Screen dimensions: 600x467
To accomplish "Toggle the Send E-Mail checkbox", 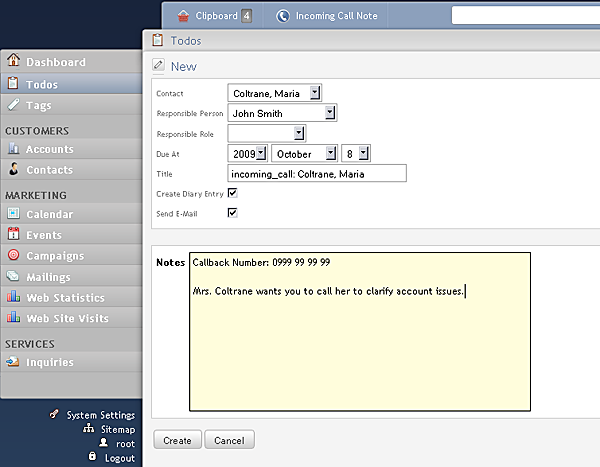I will (x=232, y=213).
